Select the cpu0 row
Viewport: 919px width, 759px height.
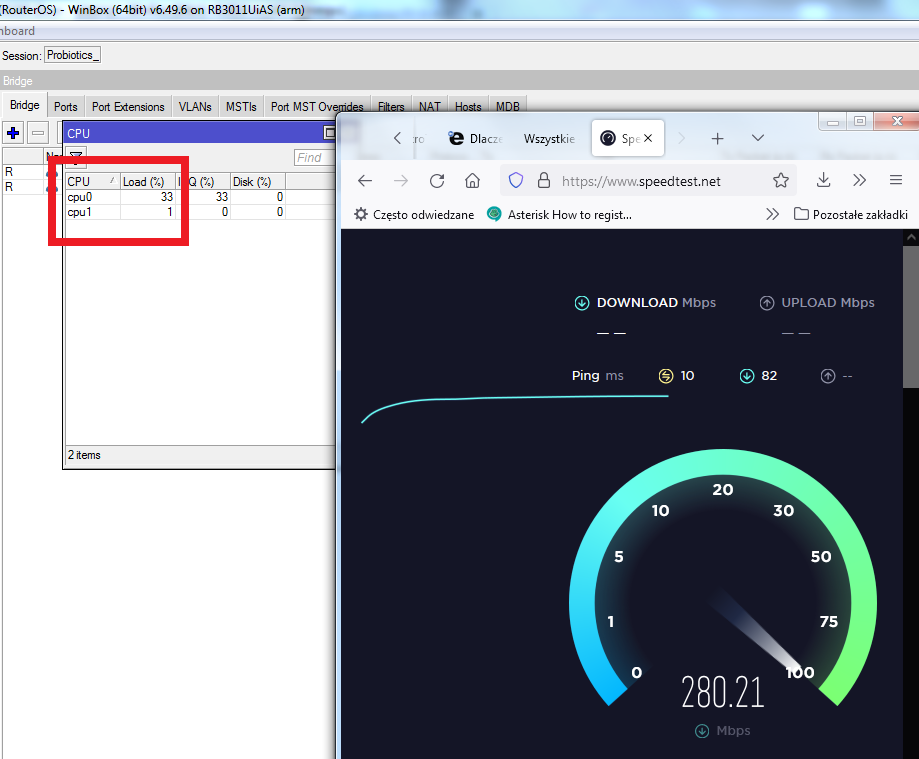200,197
